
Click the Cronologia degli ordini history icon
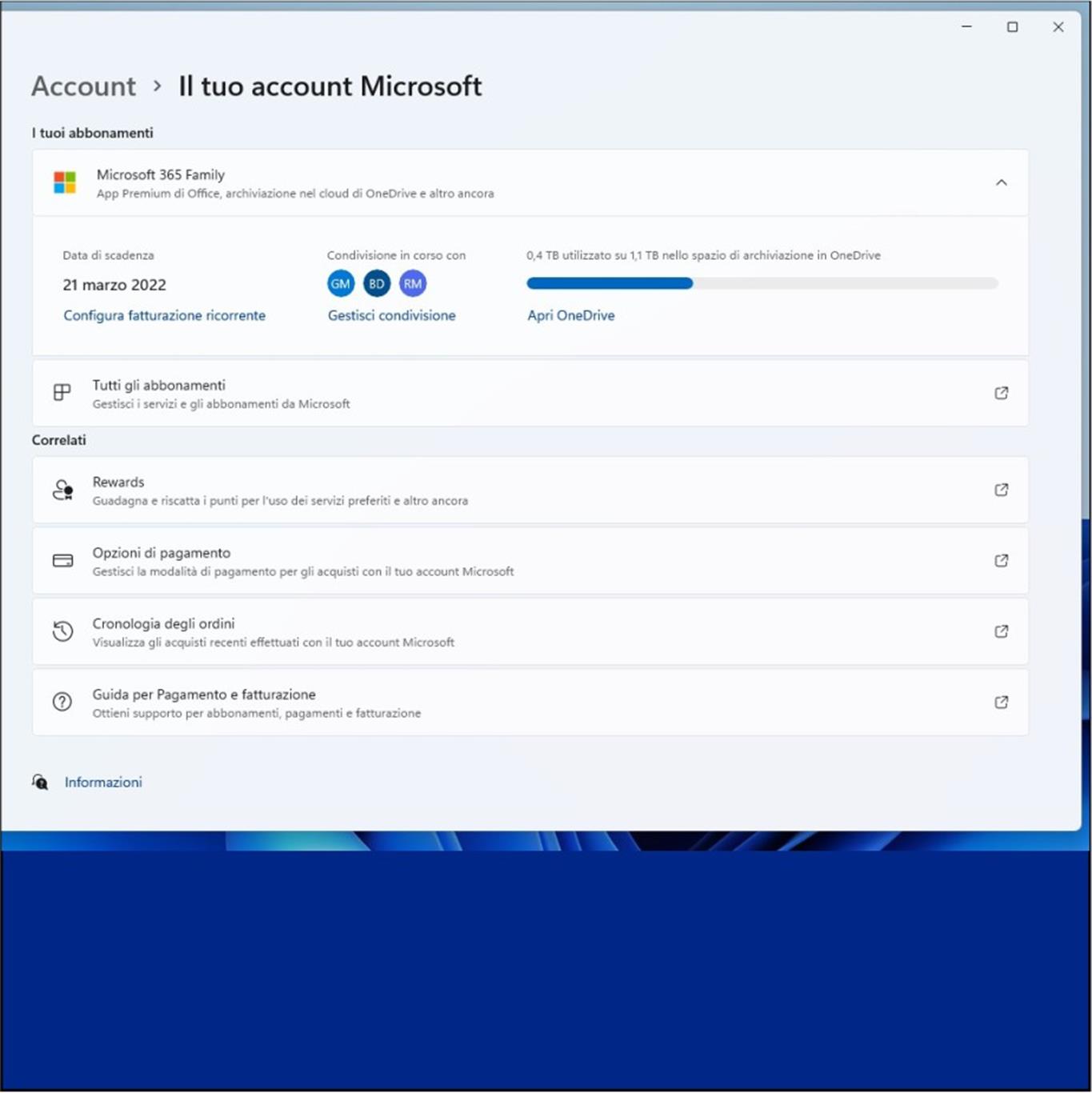(x=62, y=631)
